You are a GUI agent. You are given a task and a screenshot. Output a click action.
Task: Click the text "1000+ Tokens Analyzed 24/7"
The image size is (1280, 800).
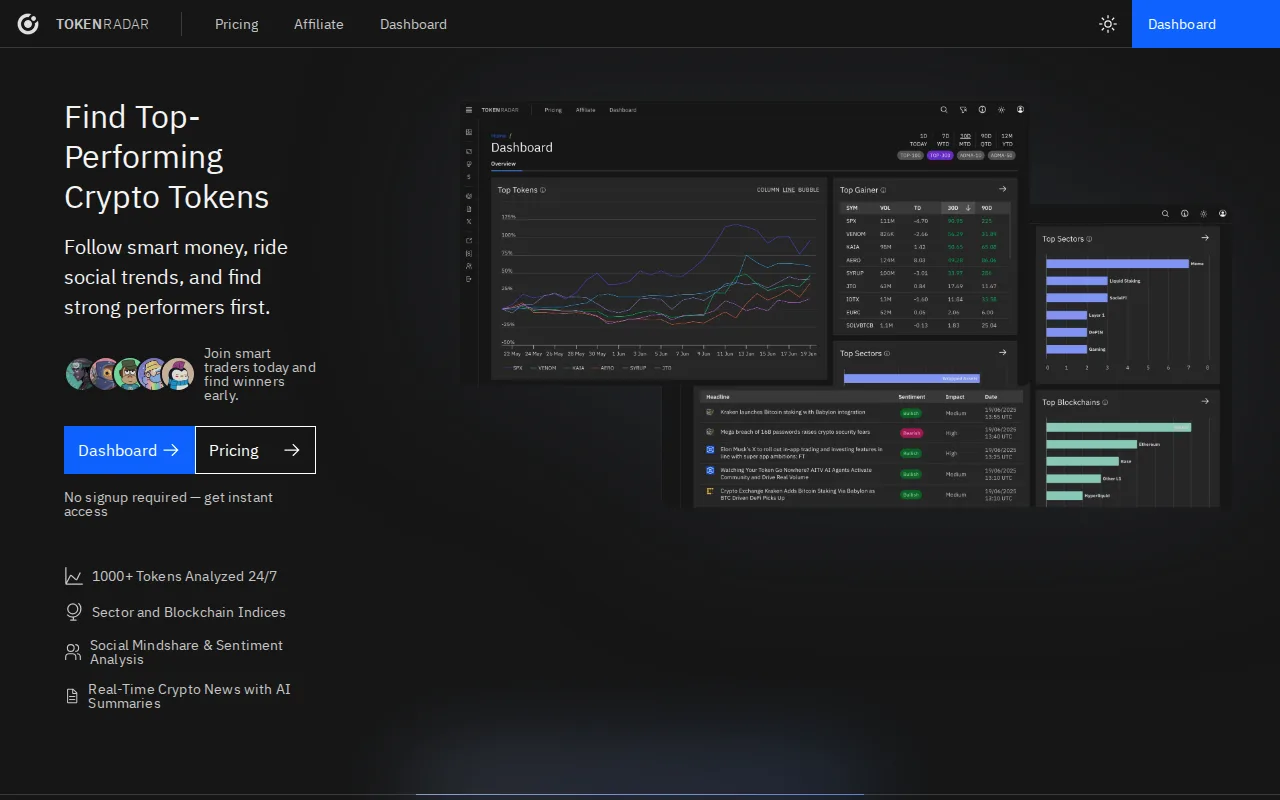tap(184, 576)
